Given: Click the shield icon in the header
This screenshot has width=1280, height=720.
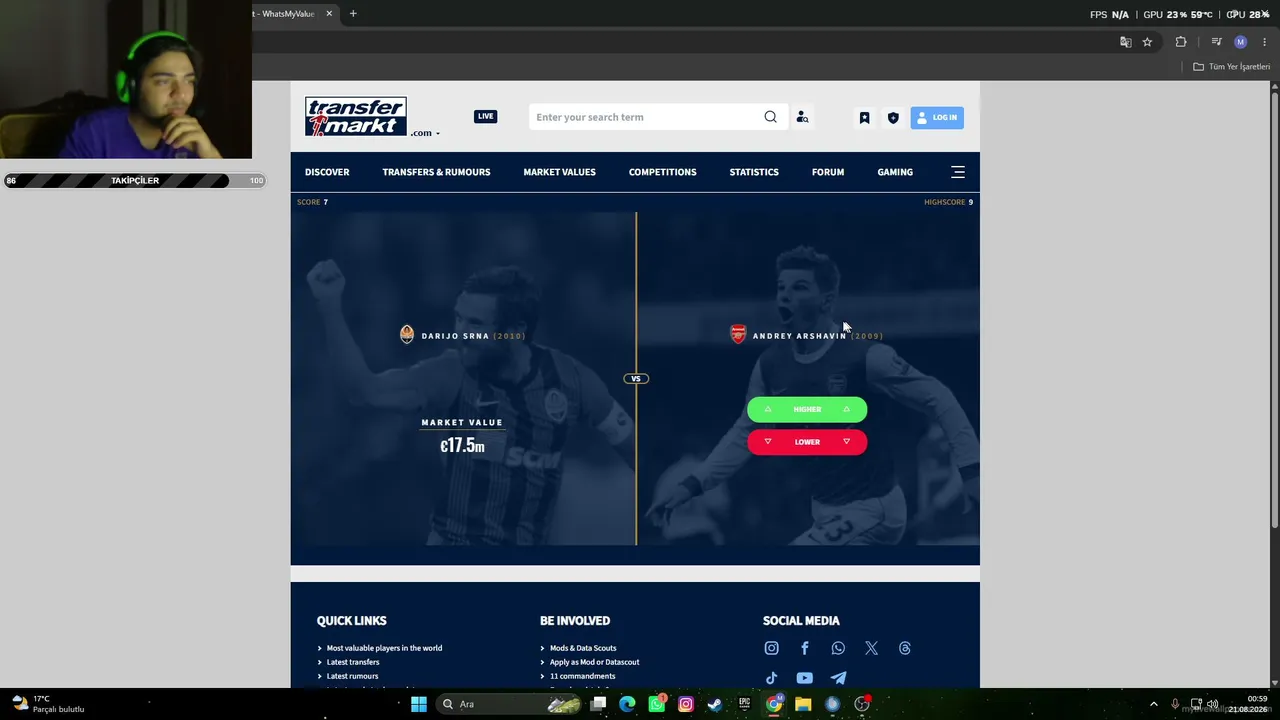Looking at the screenshot, I should tap(893, 117).
